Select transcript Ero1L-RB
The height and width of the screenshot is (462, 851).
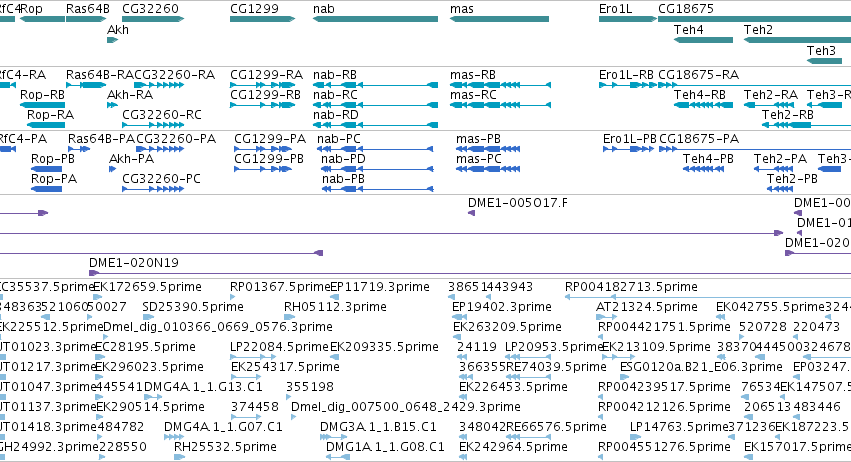628,85
